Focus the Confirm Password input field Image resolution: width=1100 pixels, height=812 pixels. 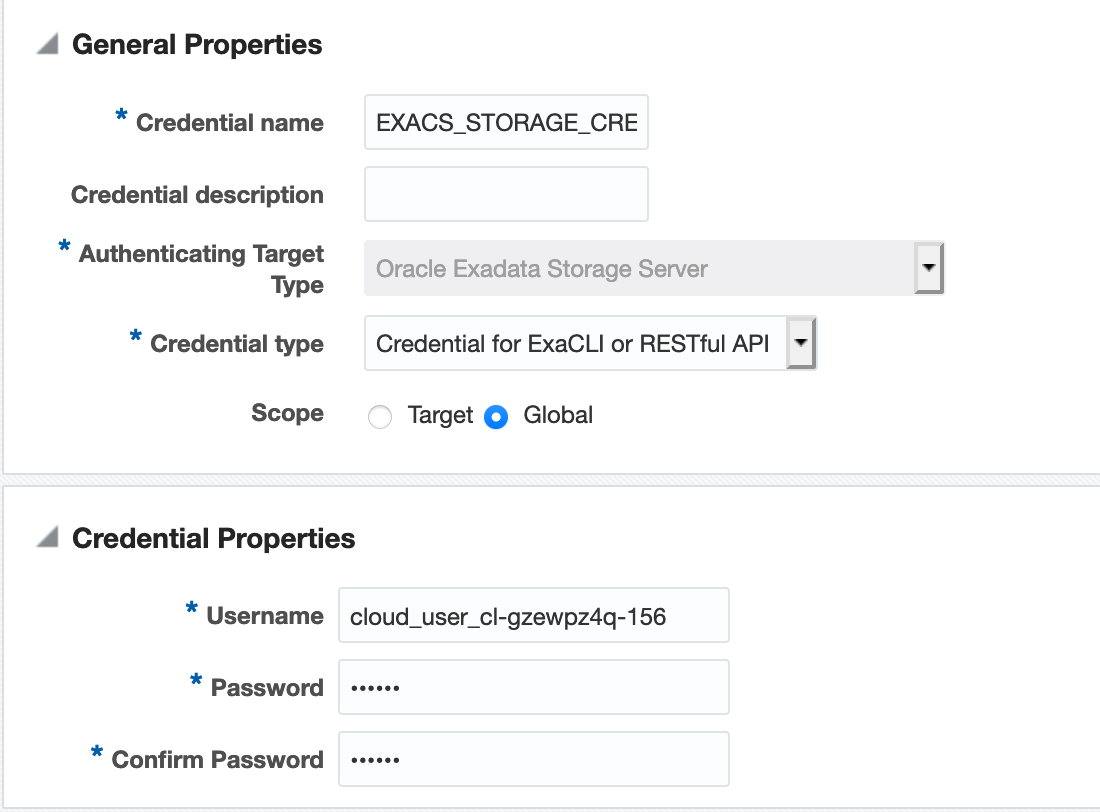[x=534, y=759]
